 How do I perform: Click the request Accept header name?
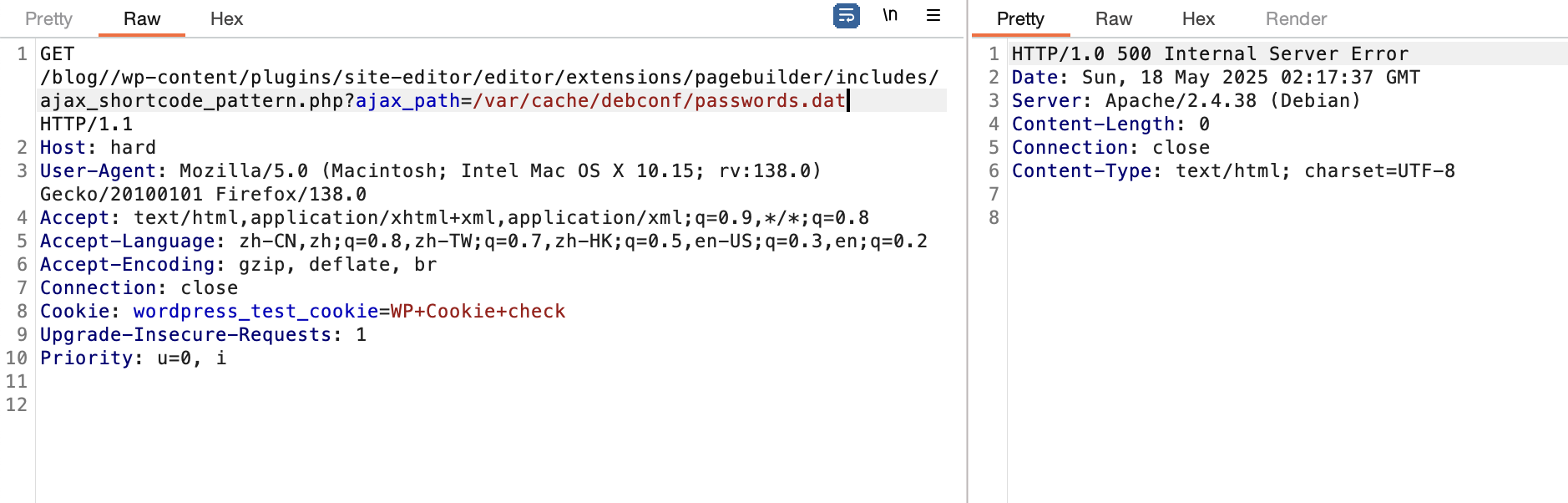(x=75, y=217)
